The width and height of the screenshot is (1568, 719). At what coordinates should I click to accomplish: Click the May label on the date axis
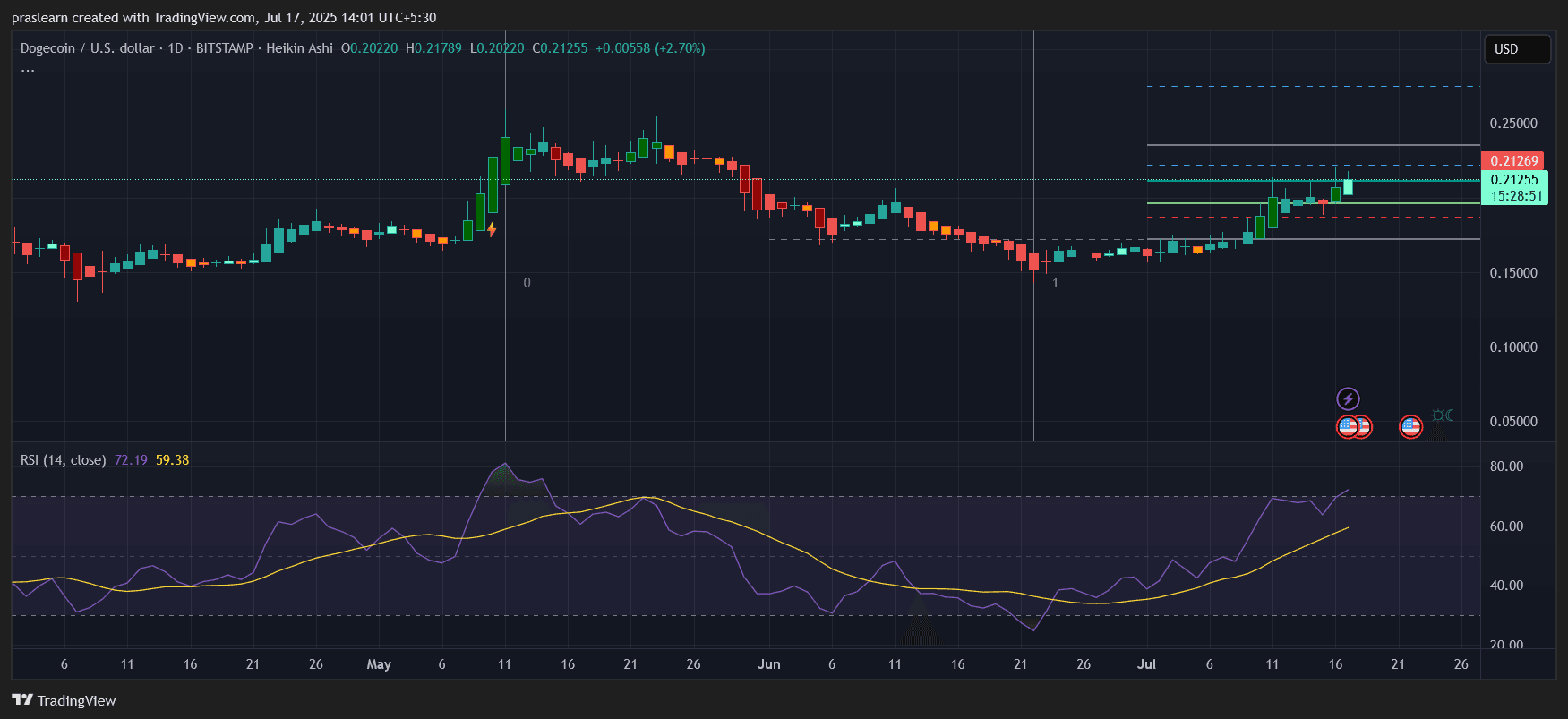coord(379,664)
